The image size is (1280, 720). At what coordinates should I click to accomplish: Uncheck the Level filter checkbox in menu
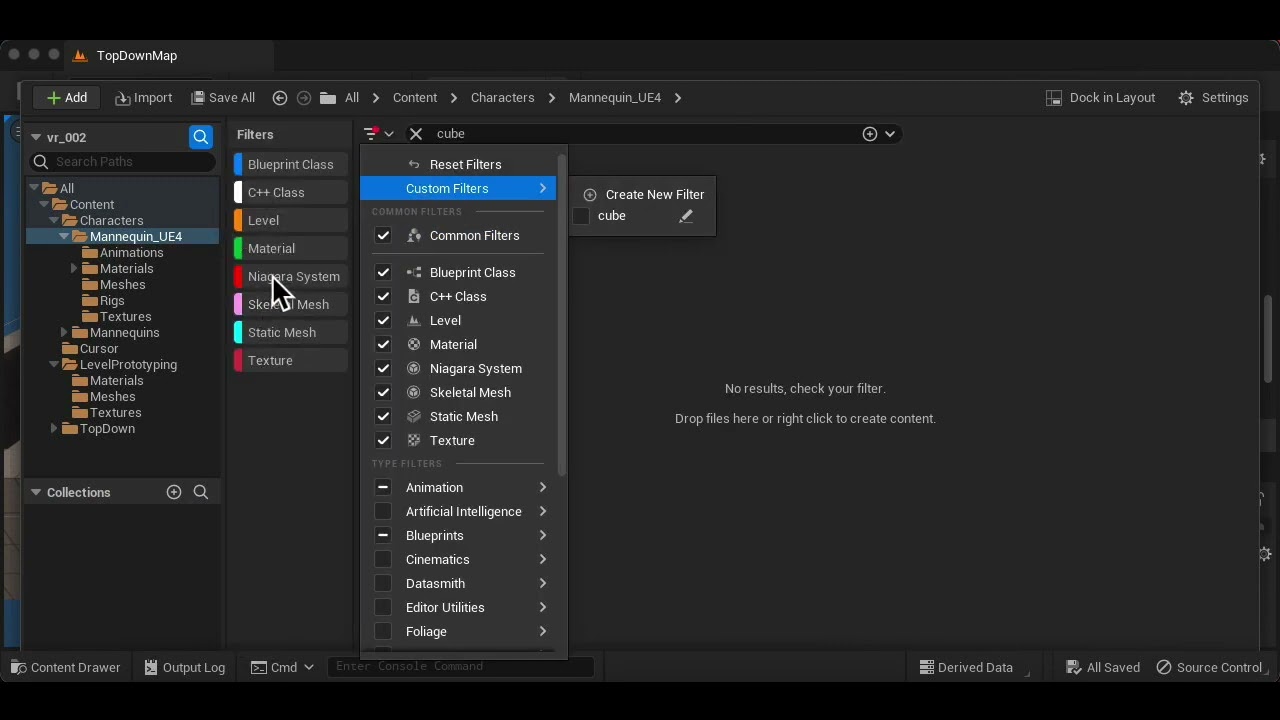pos(383,320)
